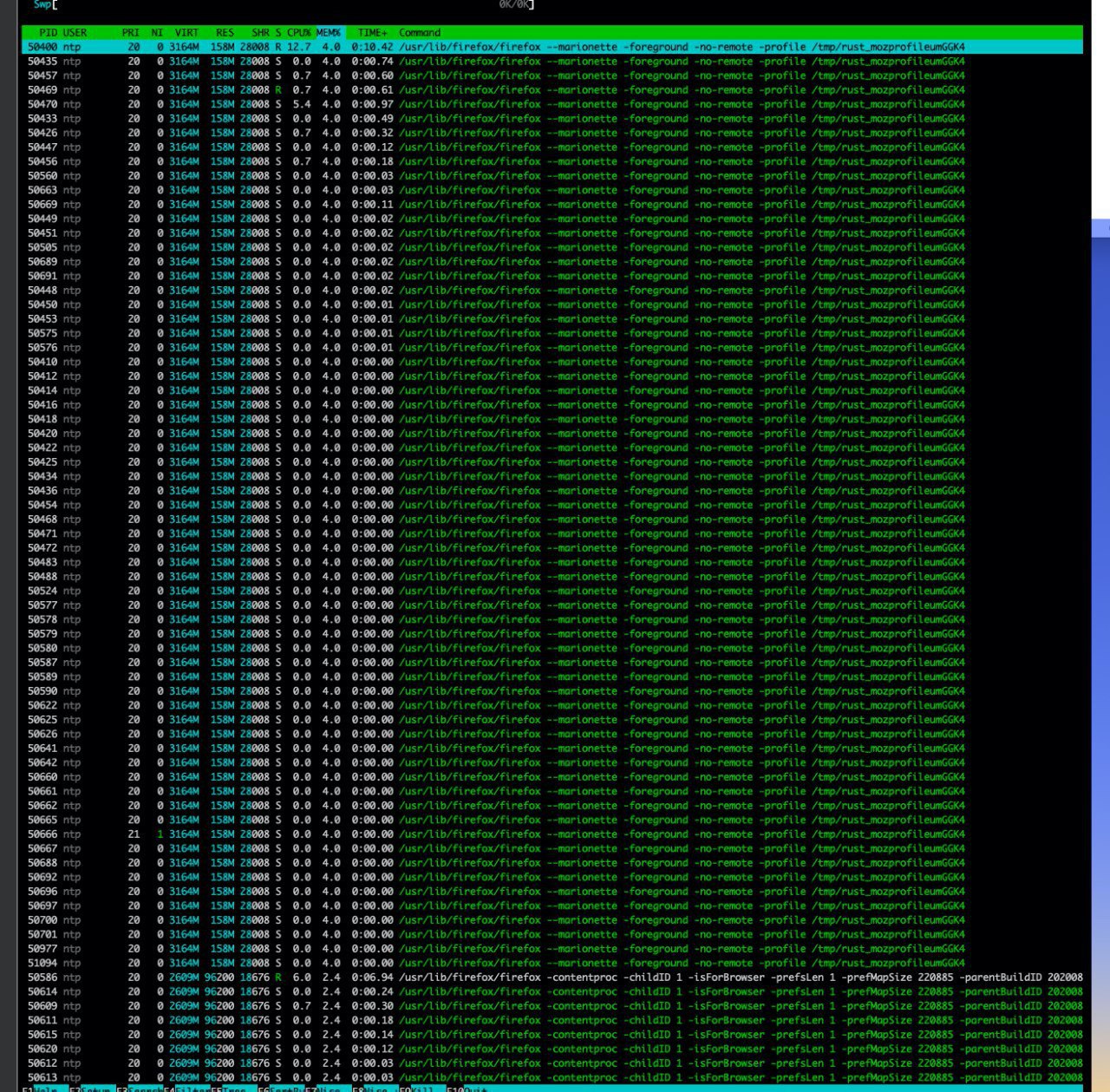
Task: Click the RES column header
Action: 225,32
